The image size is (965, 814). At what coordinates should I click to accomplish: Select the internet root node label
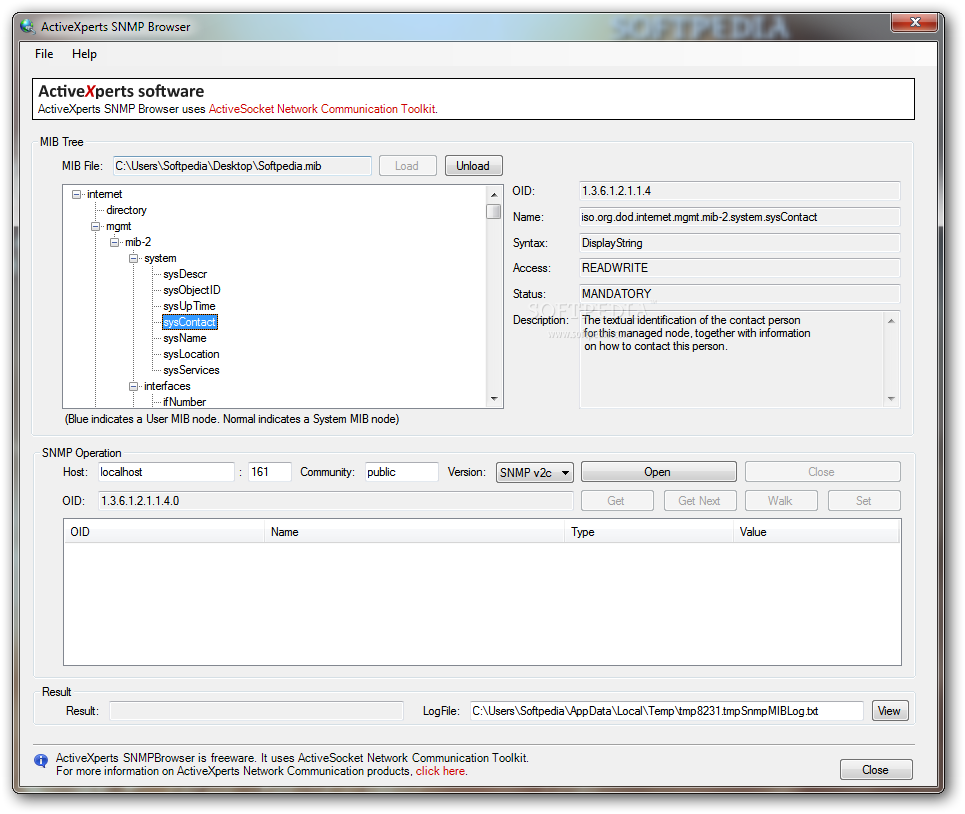105,194
